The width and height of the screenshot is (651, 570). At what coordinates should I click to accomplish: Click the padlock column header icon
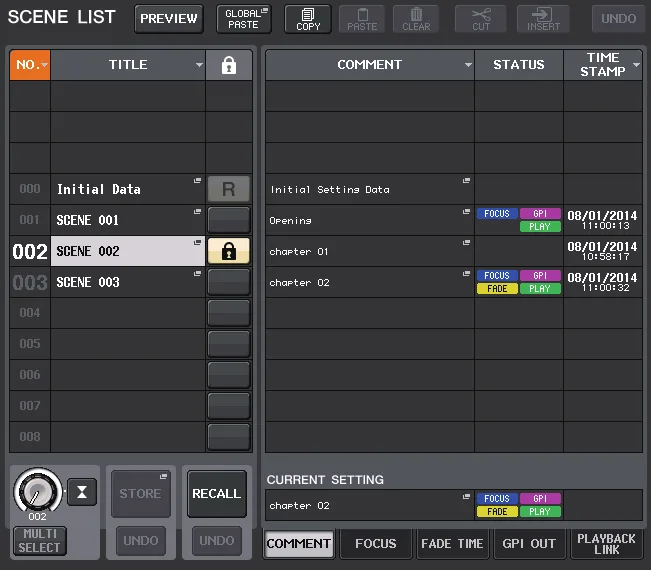click(x=229, y=65)
